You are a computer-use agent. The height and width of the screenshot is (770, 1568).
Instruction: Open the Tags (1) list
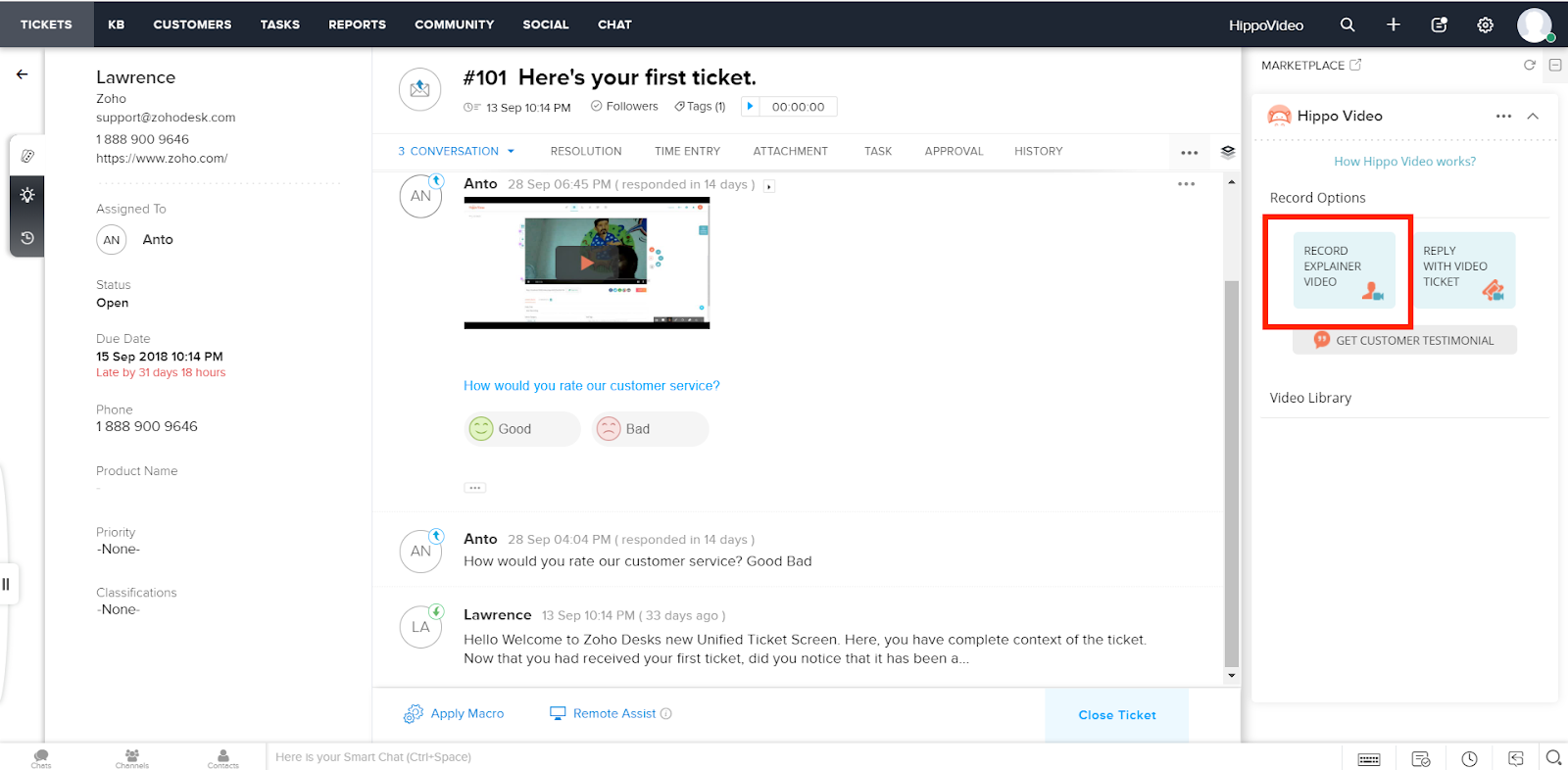tap(700, 106)
